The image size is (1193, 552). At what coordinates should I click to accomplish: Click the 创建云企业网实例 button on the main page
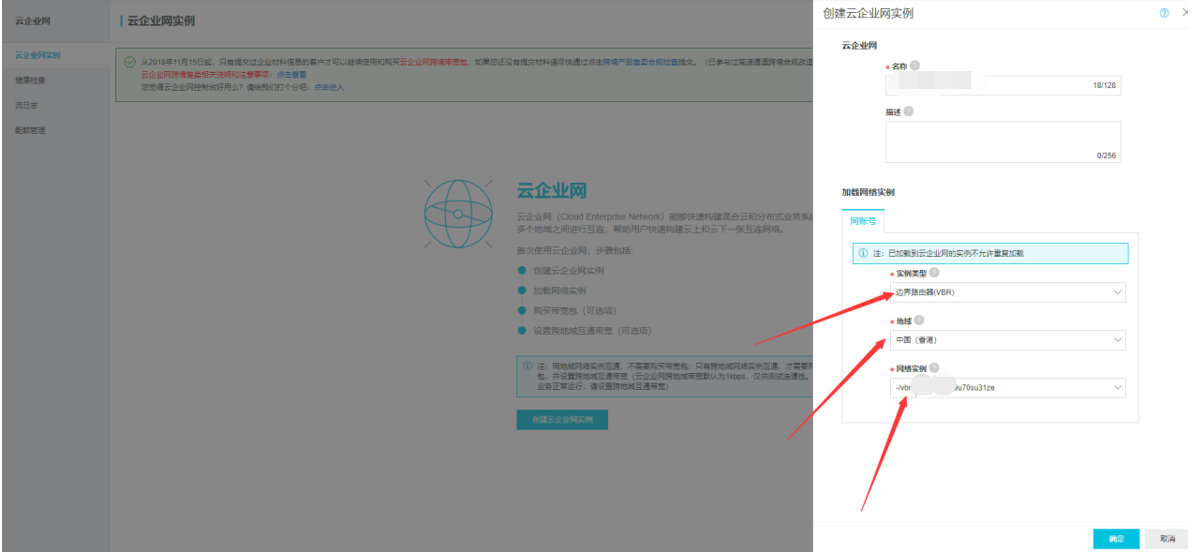[x=562, y=420]
